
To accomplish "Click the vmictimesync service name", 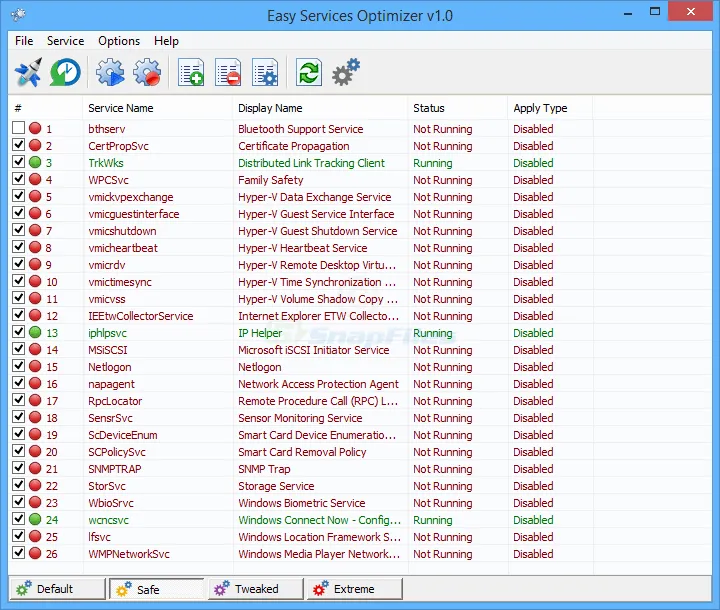I will pyautogui.click(x=120, y=282).
